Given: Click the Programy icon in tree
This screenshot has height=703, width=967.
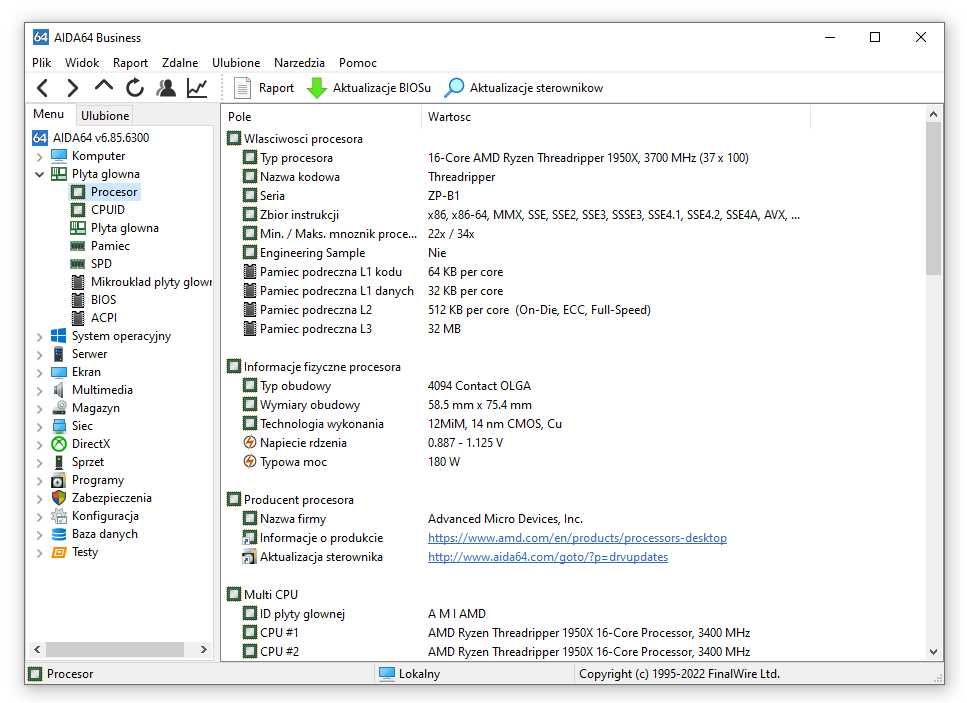Looking at the screenshot, I should [59, 480].
